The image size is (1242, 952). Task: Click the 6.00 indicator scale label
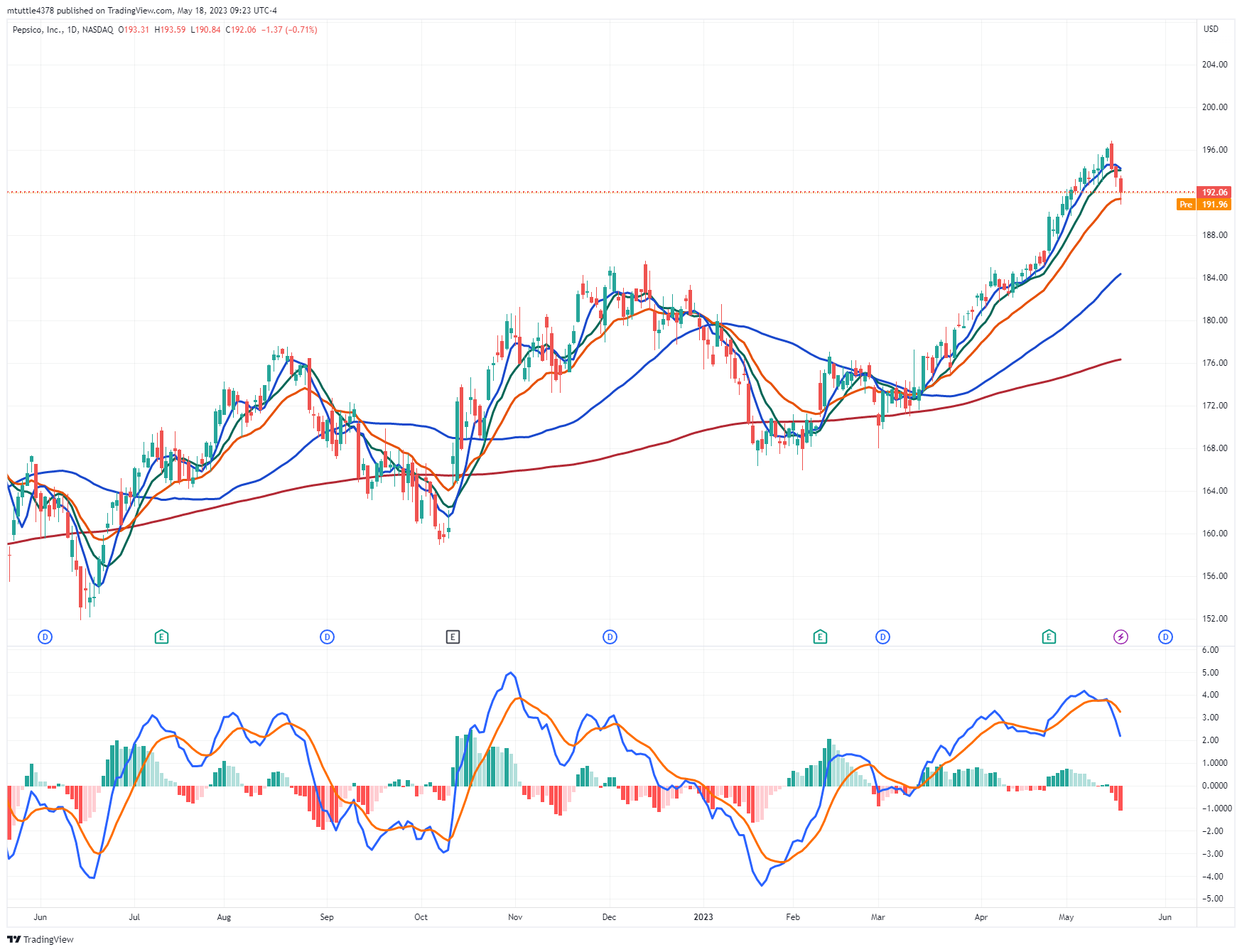[x=1210, y=650]
